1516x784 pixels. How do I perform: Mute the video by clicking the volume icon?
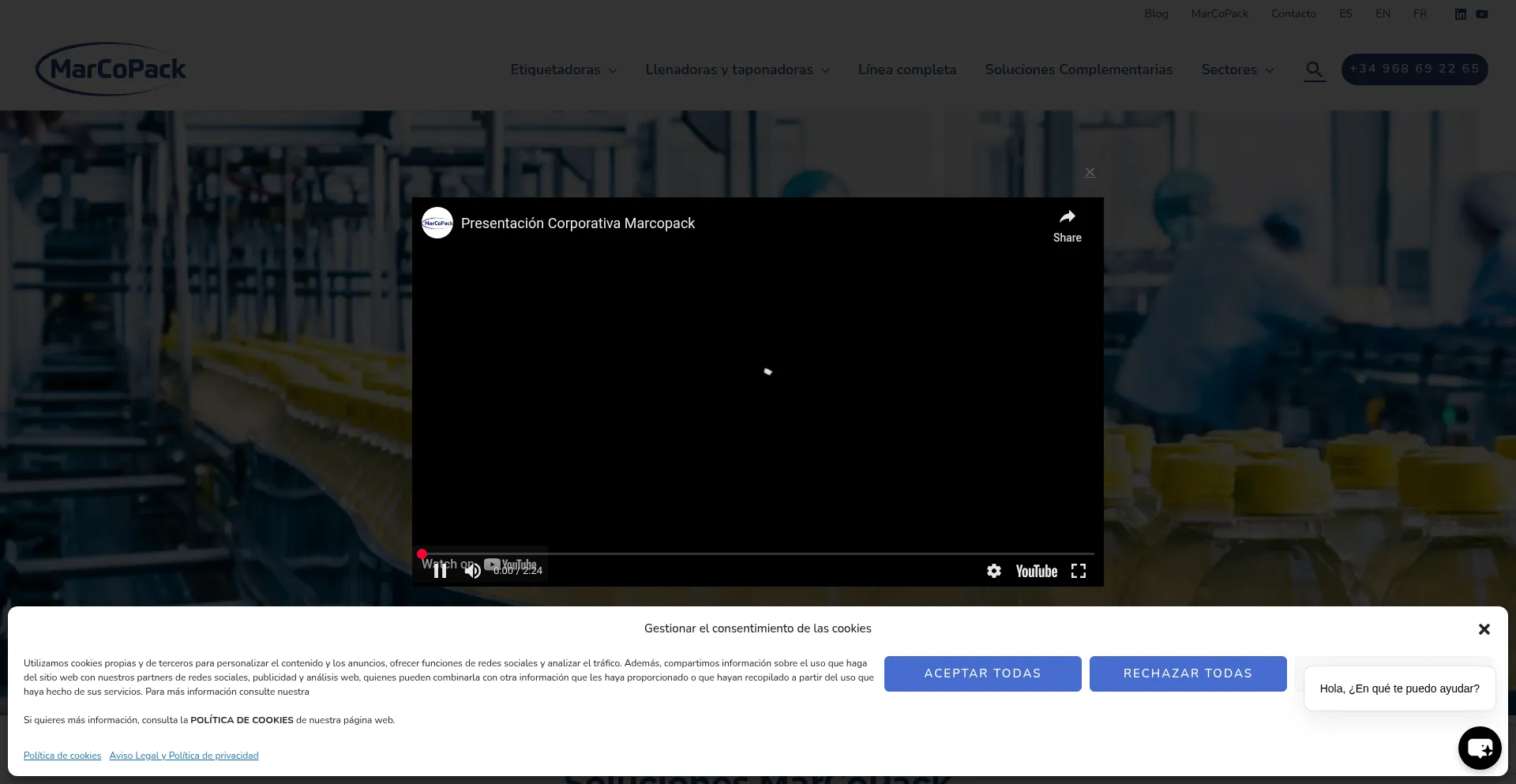pos(472,570)
